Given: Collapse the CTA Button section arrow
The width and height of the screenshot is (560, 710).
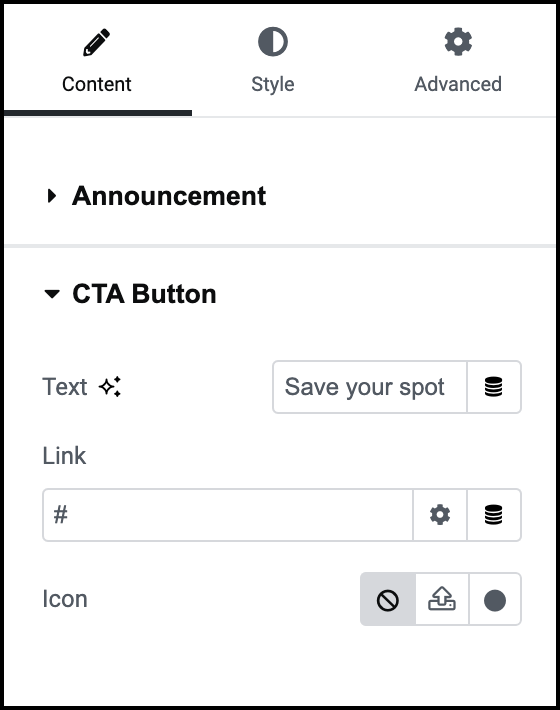Looking at the screenshot, I should pyautogui.click(x=52, y=294).
